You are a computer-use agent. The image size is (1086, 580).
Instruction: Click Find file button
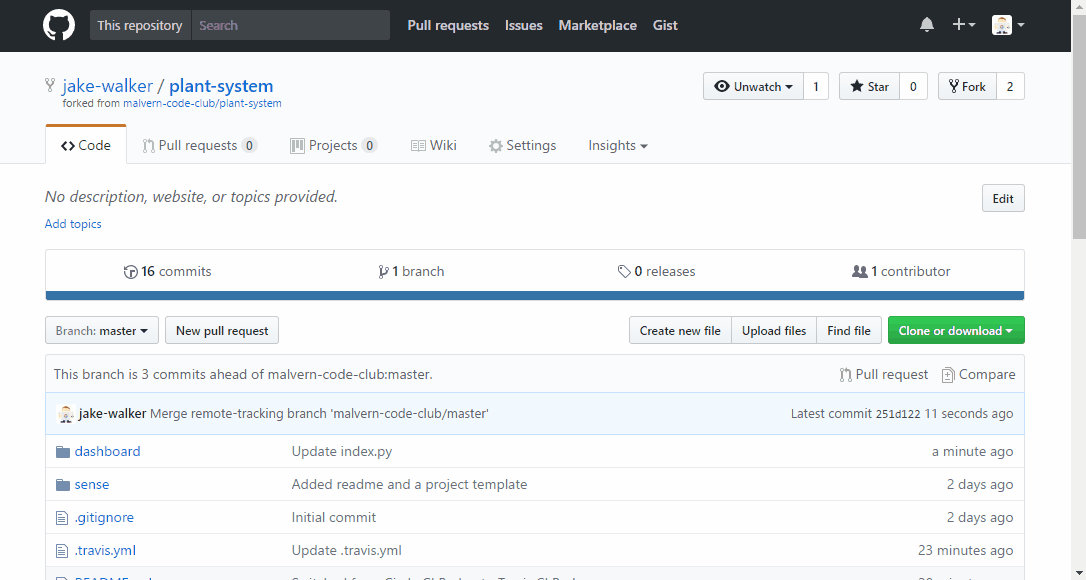848,331
